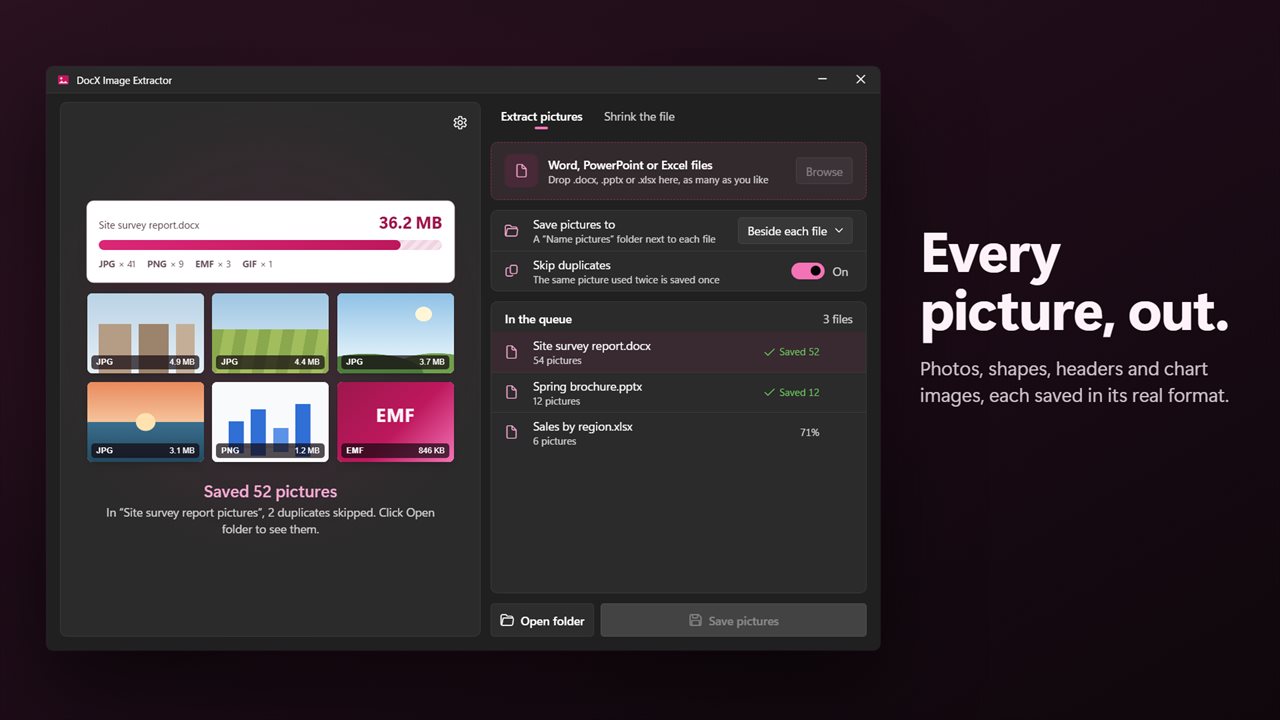Click the Saved 52 pictures heading
Viewport: 1280px width, 720px height.
point(270,491)
